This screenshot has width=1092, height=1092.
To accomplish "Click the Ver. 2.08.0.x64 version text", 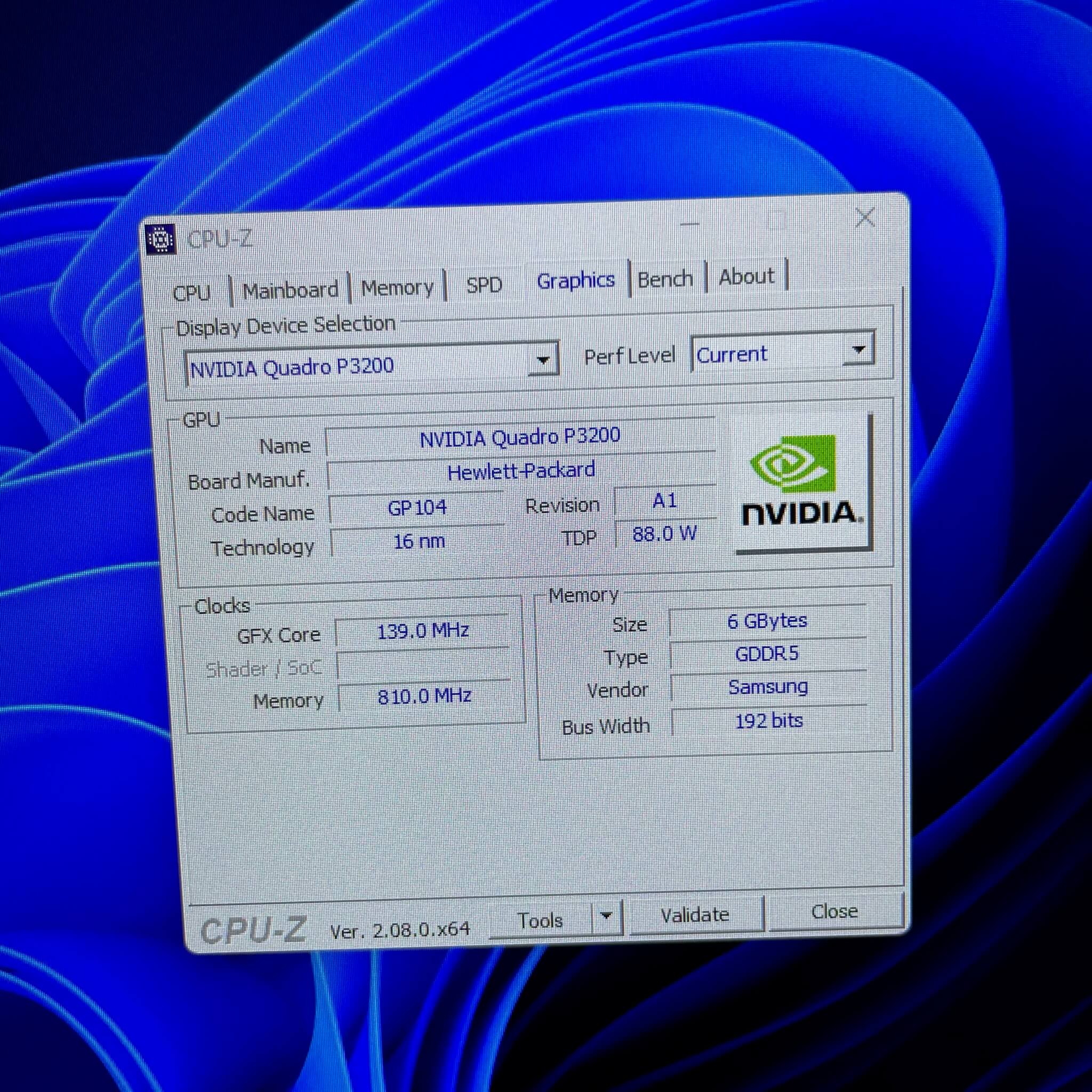I will pyautogui.click(x=399, y=929).
